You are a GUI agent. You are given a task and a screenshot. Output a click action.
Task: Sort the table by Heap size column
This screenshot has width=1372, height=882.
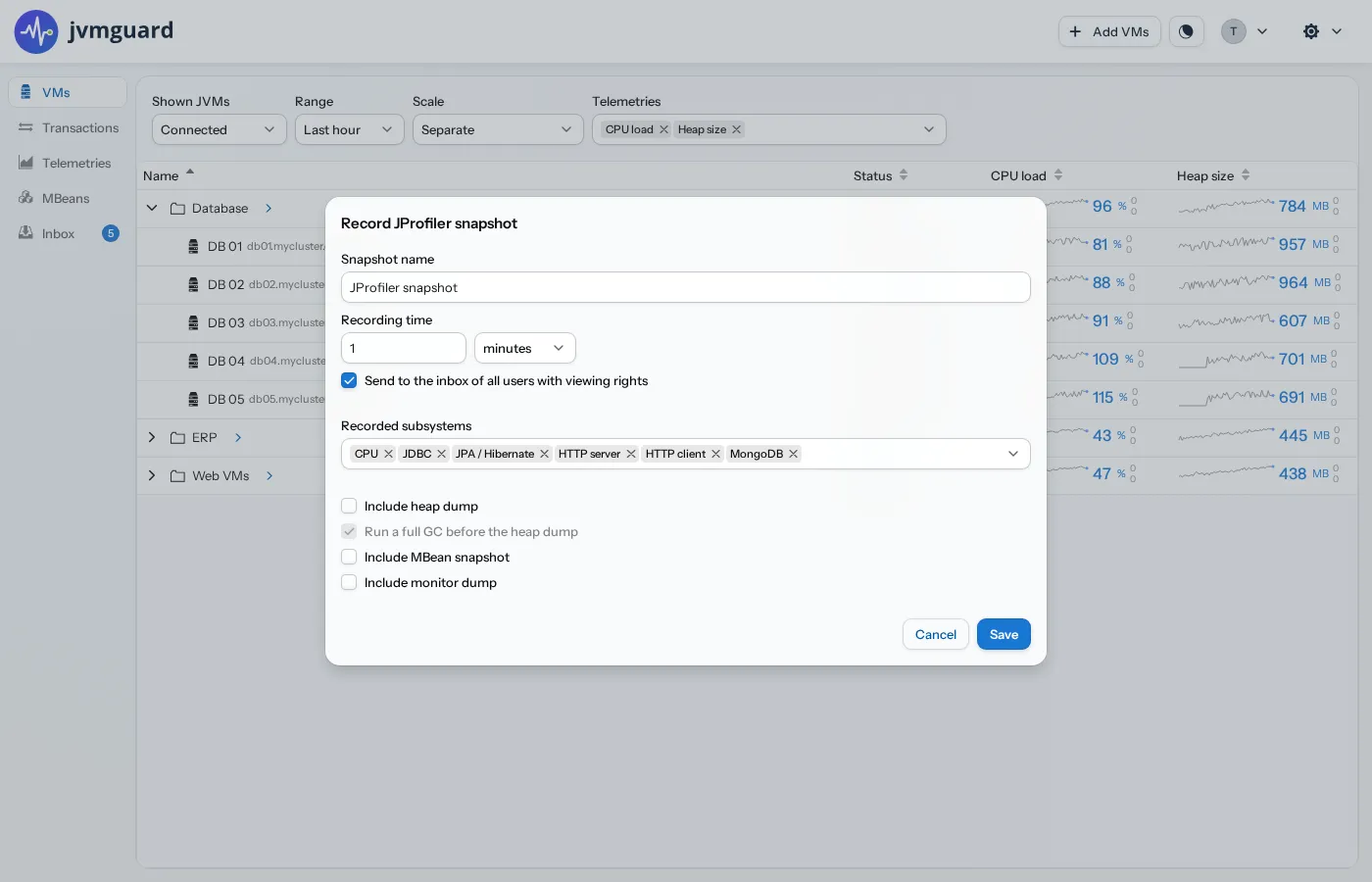click(x=1213, y=175)
